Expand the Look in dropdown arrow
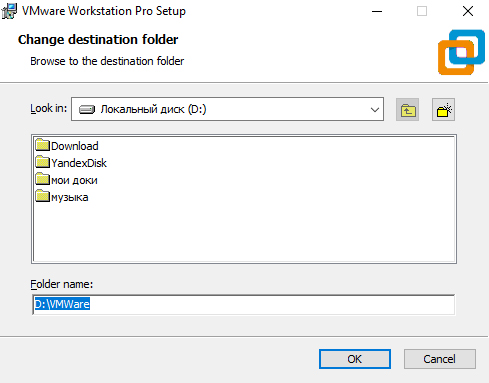 pos(375,109)
